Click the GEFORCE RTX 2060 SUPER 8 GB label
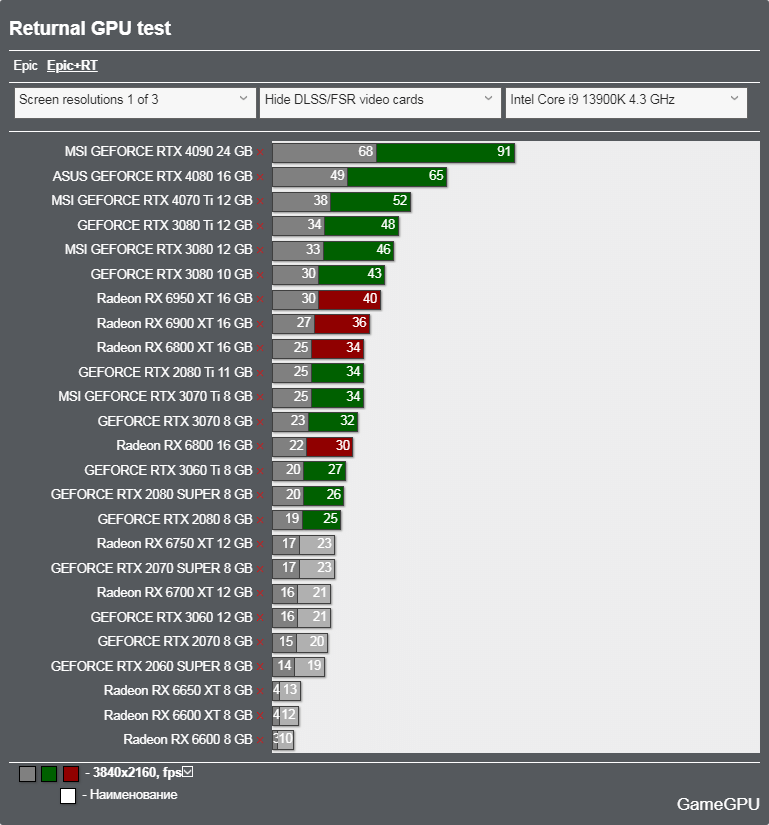 click(151, 666)
